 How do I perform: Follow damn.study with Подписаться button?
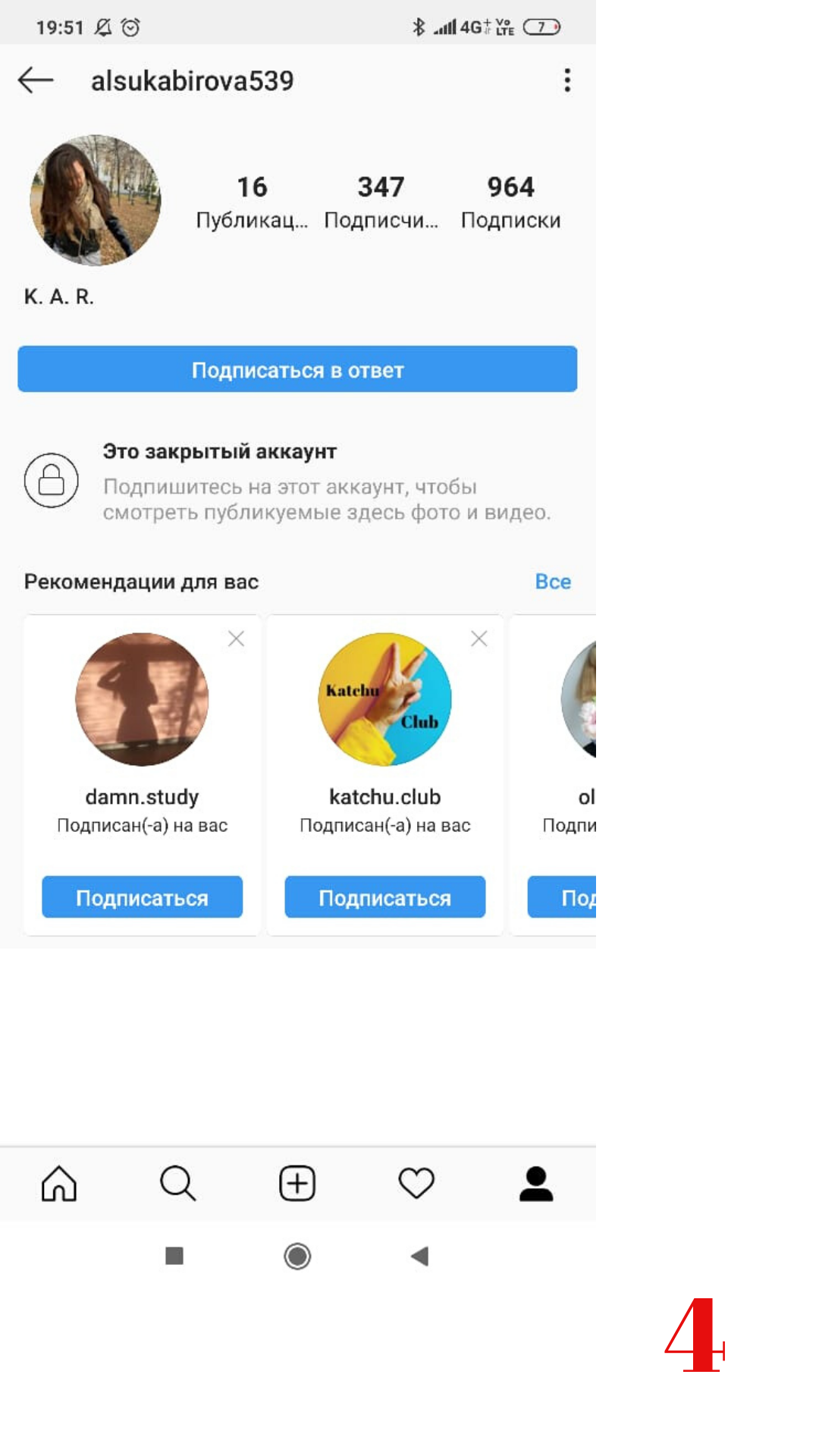tap(143, 897)
